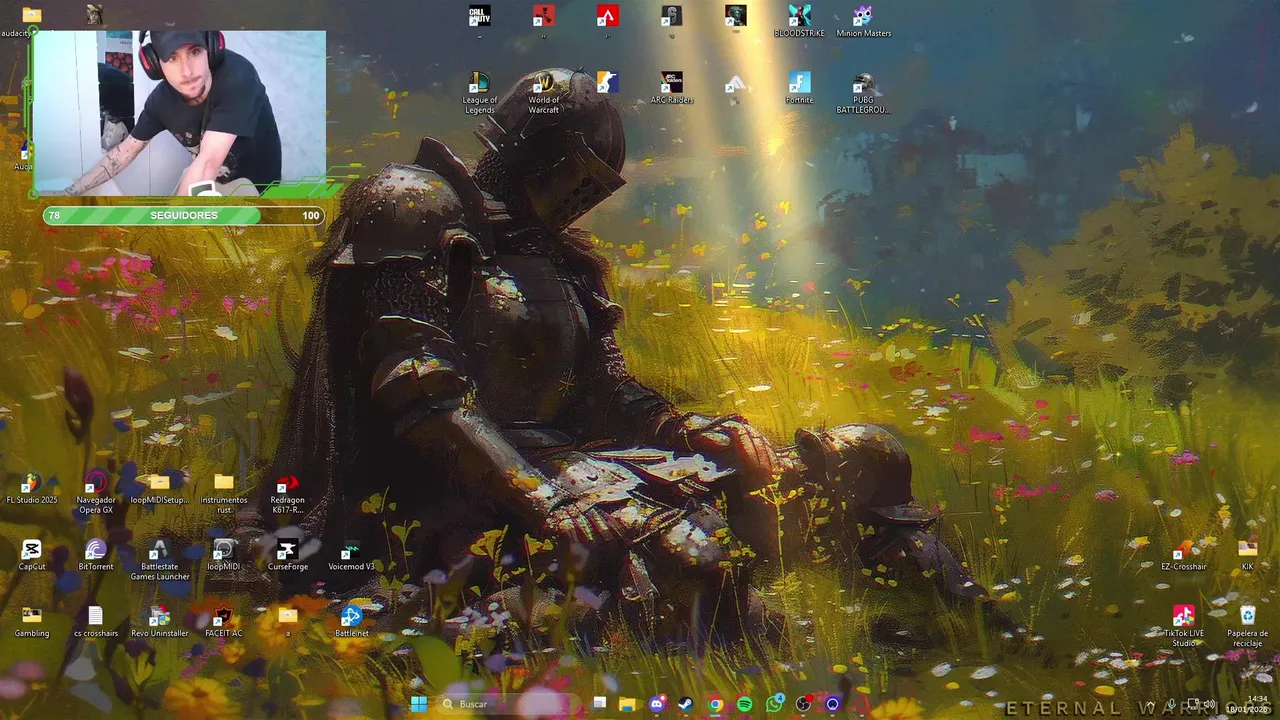Select the cs crosshairs text file

coord(96,622)
